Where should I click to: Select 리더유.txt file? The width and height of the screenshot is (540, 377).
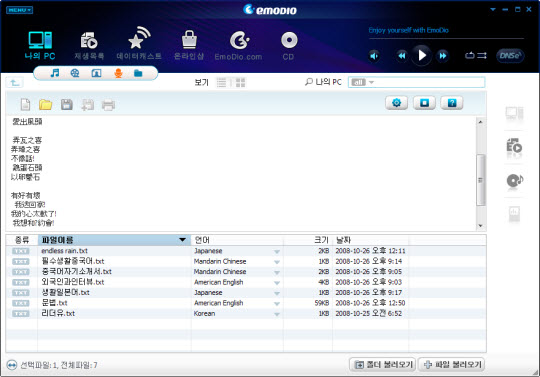coord(58,313)
